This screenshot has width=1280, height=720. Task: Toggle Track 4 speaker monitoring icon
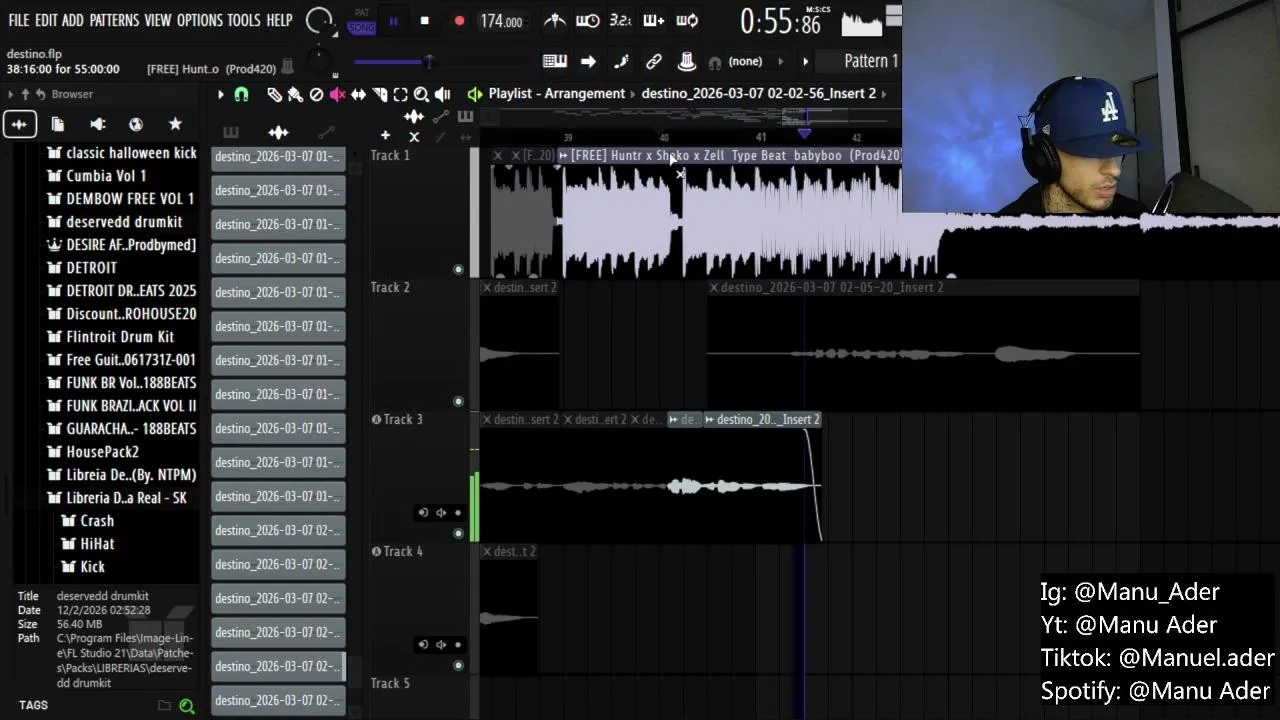[441, 645]
